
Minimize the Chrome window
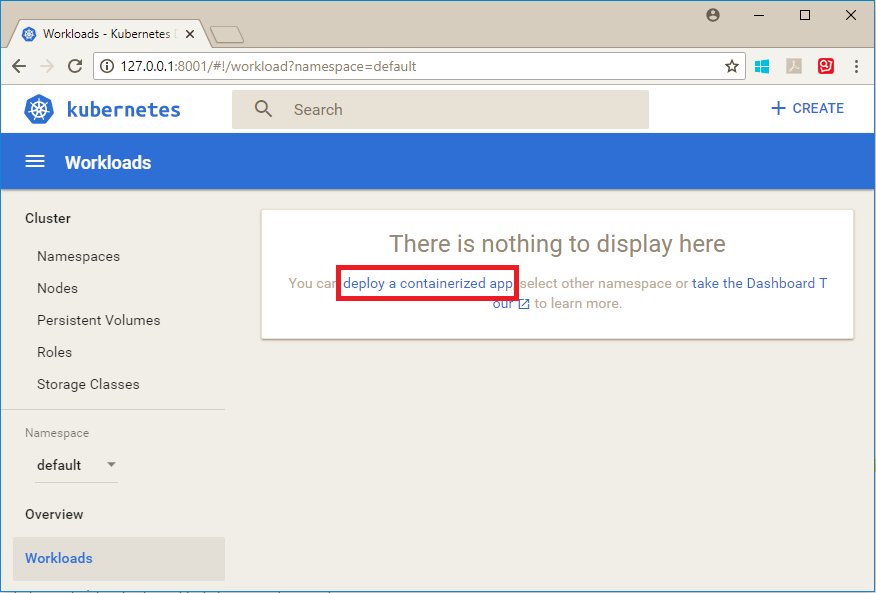[x=759, y=15]
